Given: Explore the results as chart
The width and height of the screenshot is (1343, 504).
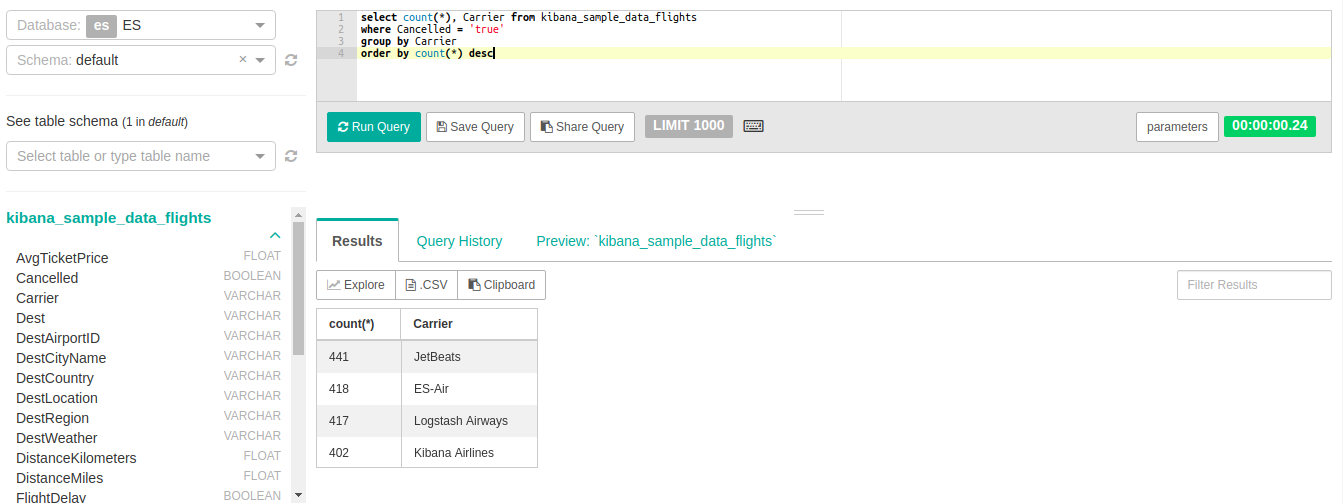Looking at the screenshot, I should point(356,285).
